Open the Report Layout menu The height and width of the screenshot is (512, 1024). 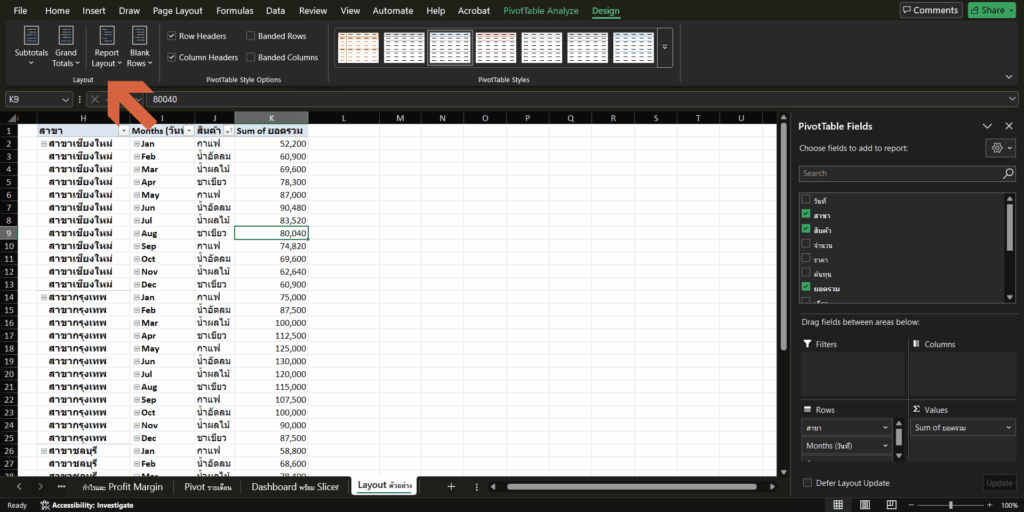tap(106, 46)
